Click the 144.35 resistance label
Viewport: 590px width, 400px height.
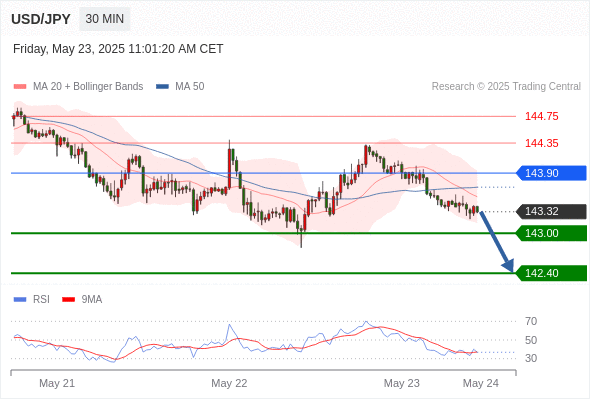pyautogui.click(x=541, y=143)
